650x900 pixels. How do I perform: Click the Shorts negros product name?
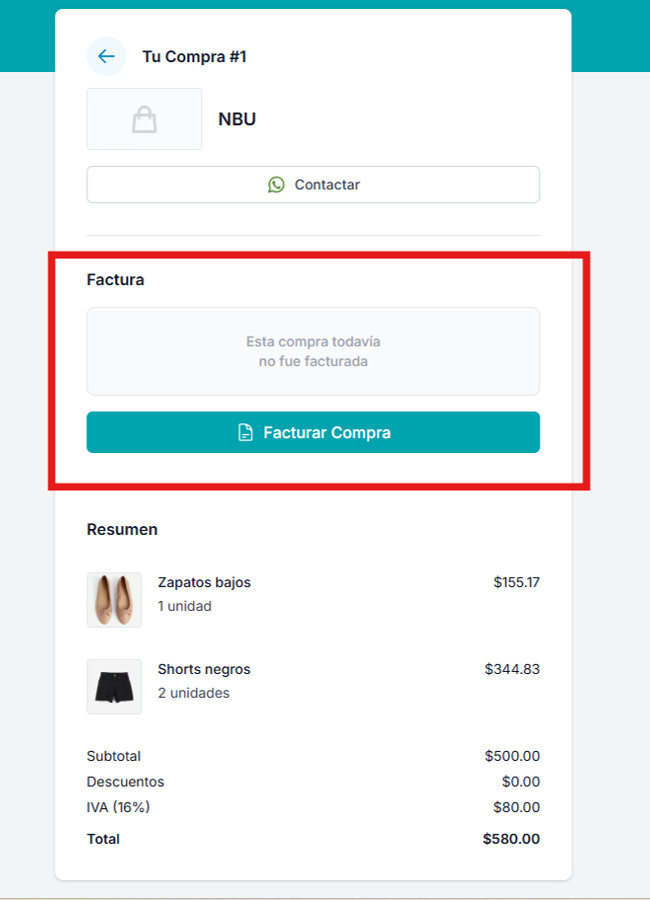click(204, 669)
